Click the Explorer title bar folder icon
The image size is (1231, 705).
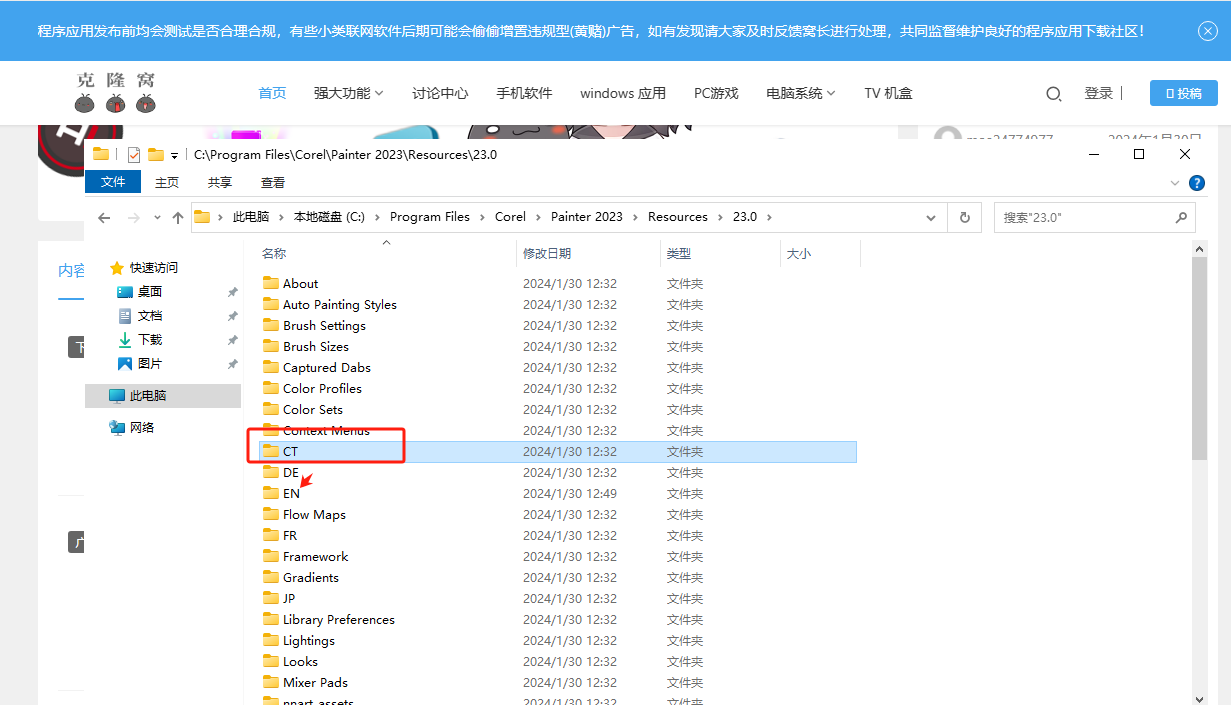[x=100, y=154]
